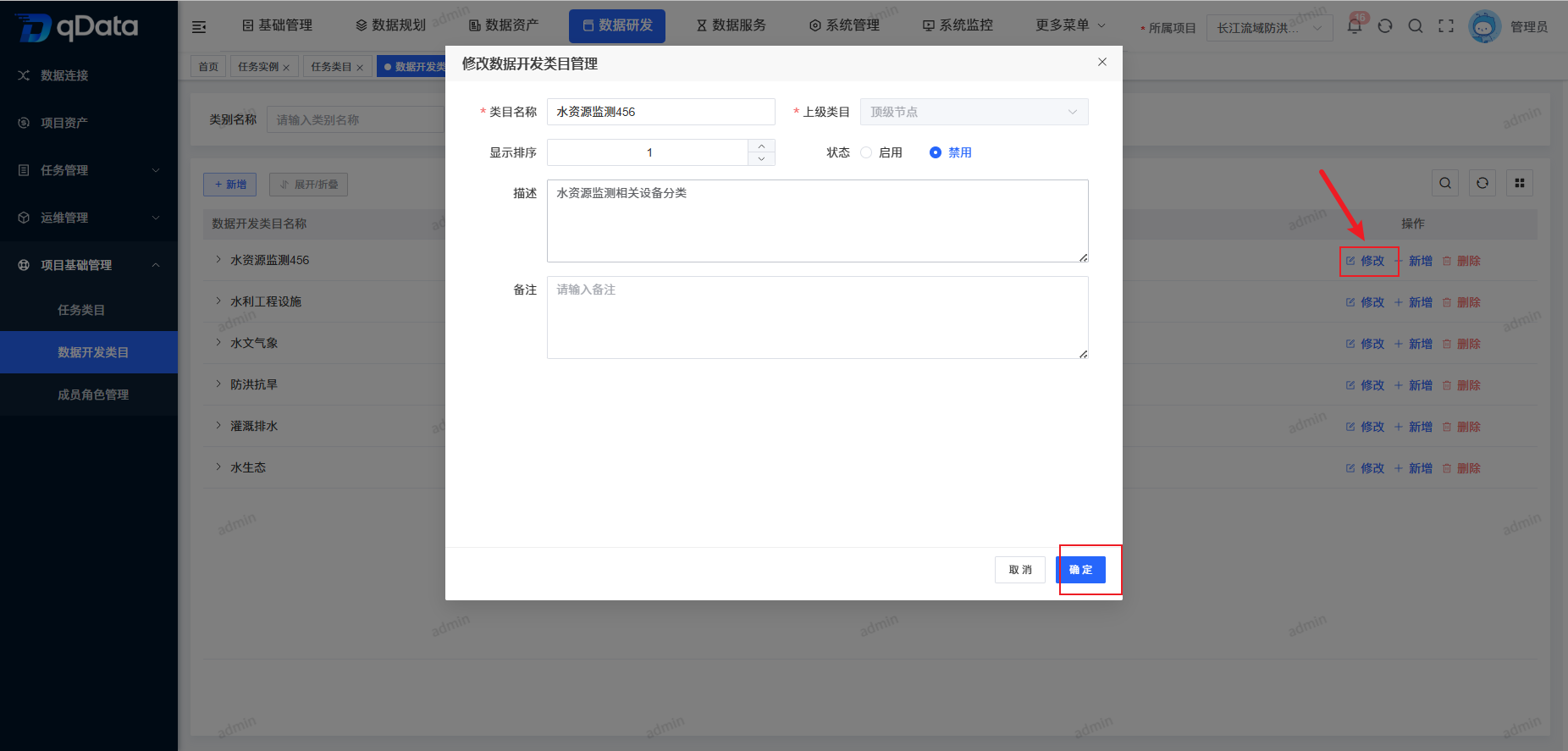This screenshot has width=1568, height=751.
Task: Go to 数据连接 in the sidebar
Action: pyautogui.click(x=89, y=75)
